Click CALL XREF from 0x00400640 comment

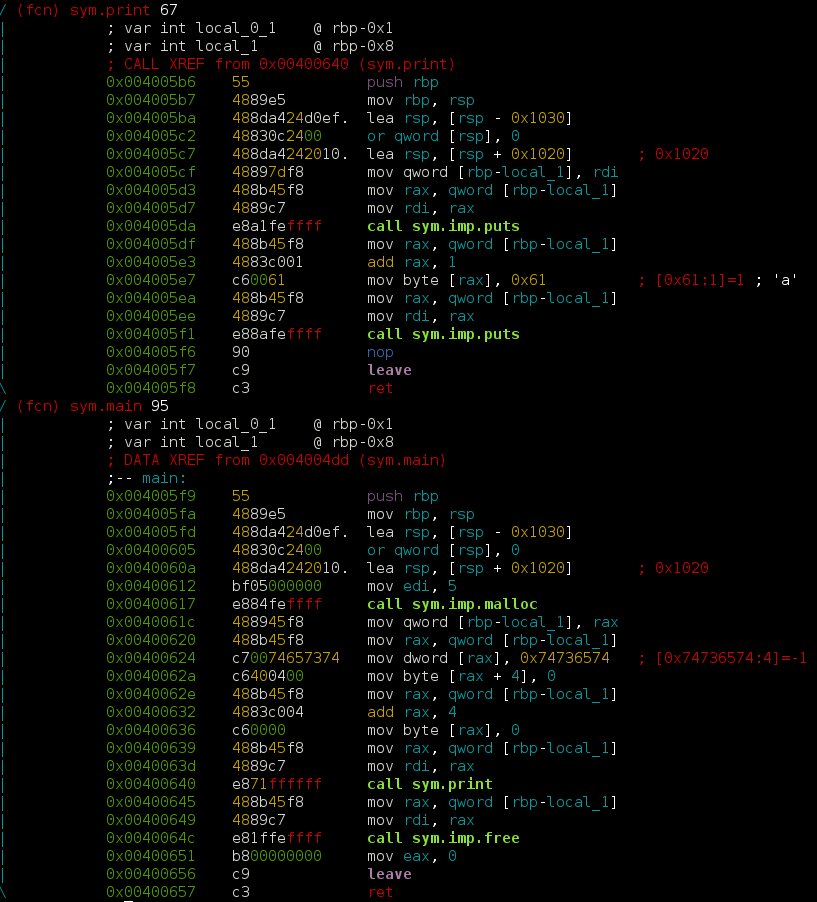281,64
